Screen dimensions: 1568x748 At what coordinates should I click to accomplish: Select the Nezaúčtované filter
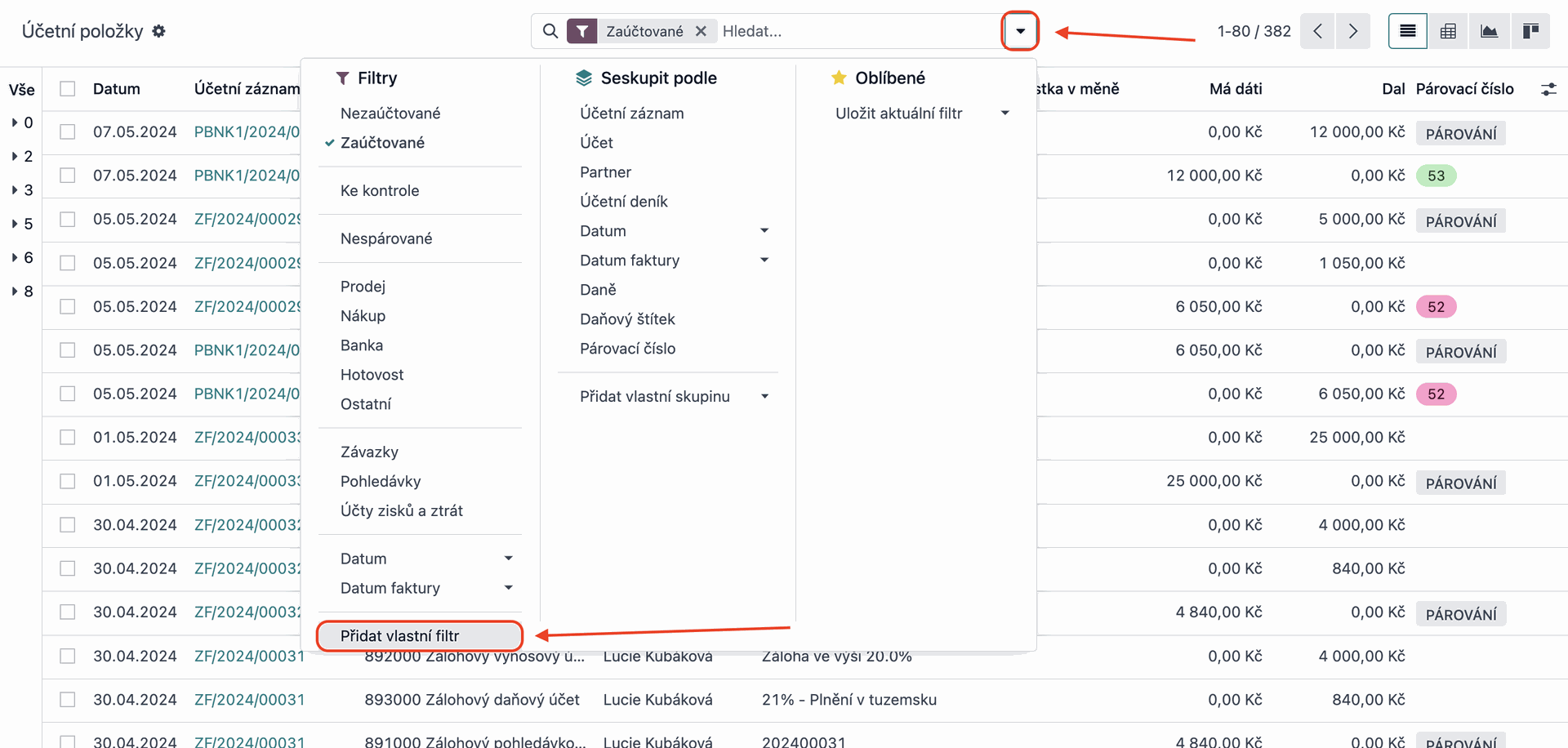pos(390,114)
